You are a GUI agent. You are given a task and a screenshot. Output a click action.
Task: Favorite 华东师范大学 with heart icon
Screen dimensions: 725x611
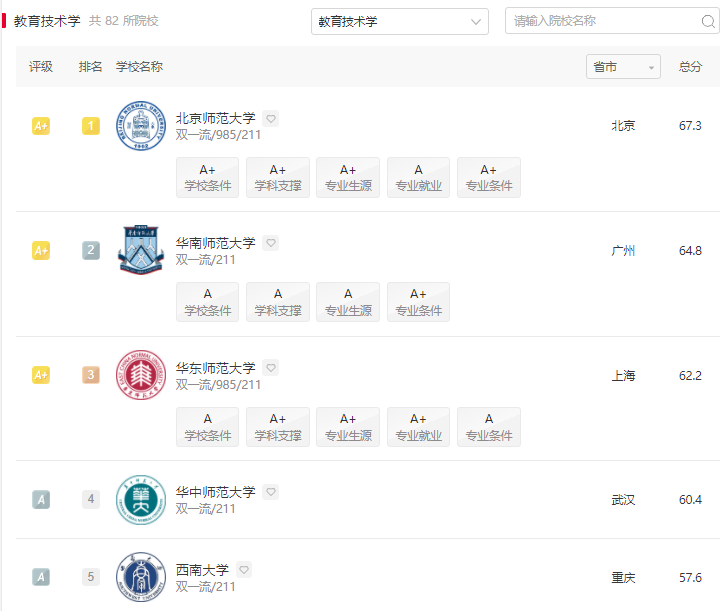pyautogui.click(x=270, y=368)
